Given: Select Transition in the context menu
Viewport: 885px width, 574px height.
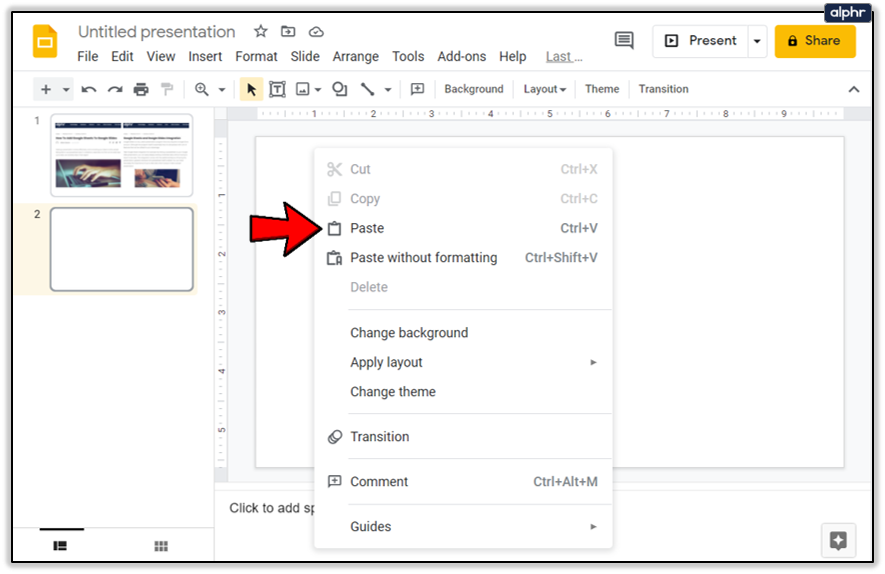Looking at the screenshot, I should tap(463, 437).
